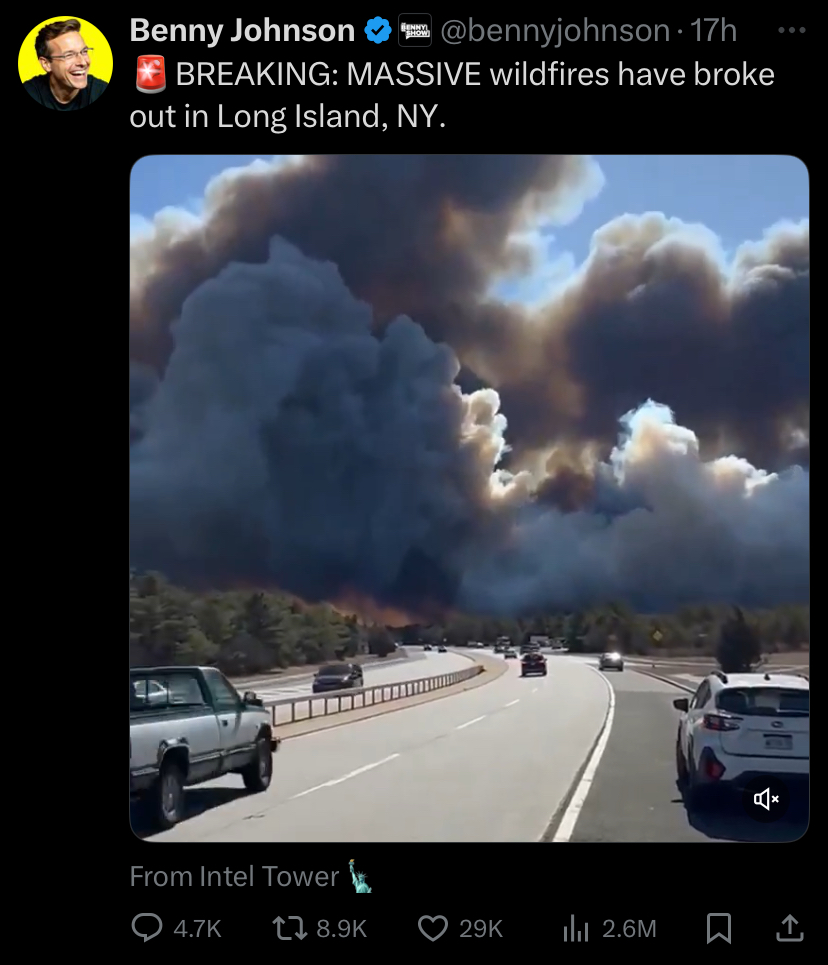Share the tweet using the upload arrow icon
Image resolution: width=828 pixels, height=965 pixels.
790,928
